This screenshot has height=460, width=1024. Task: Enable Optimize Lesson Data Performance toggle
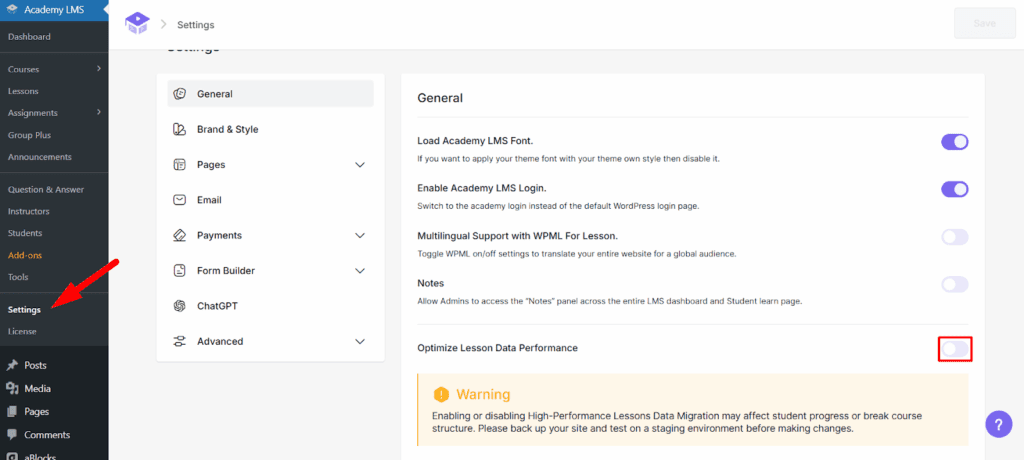tap(955, 349)
